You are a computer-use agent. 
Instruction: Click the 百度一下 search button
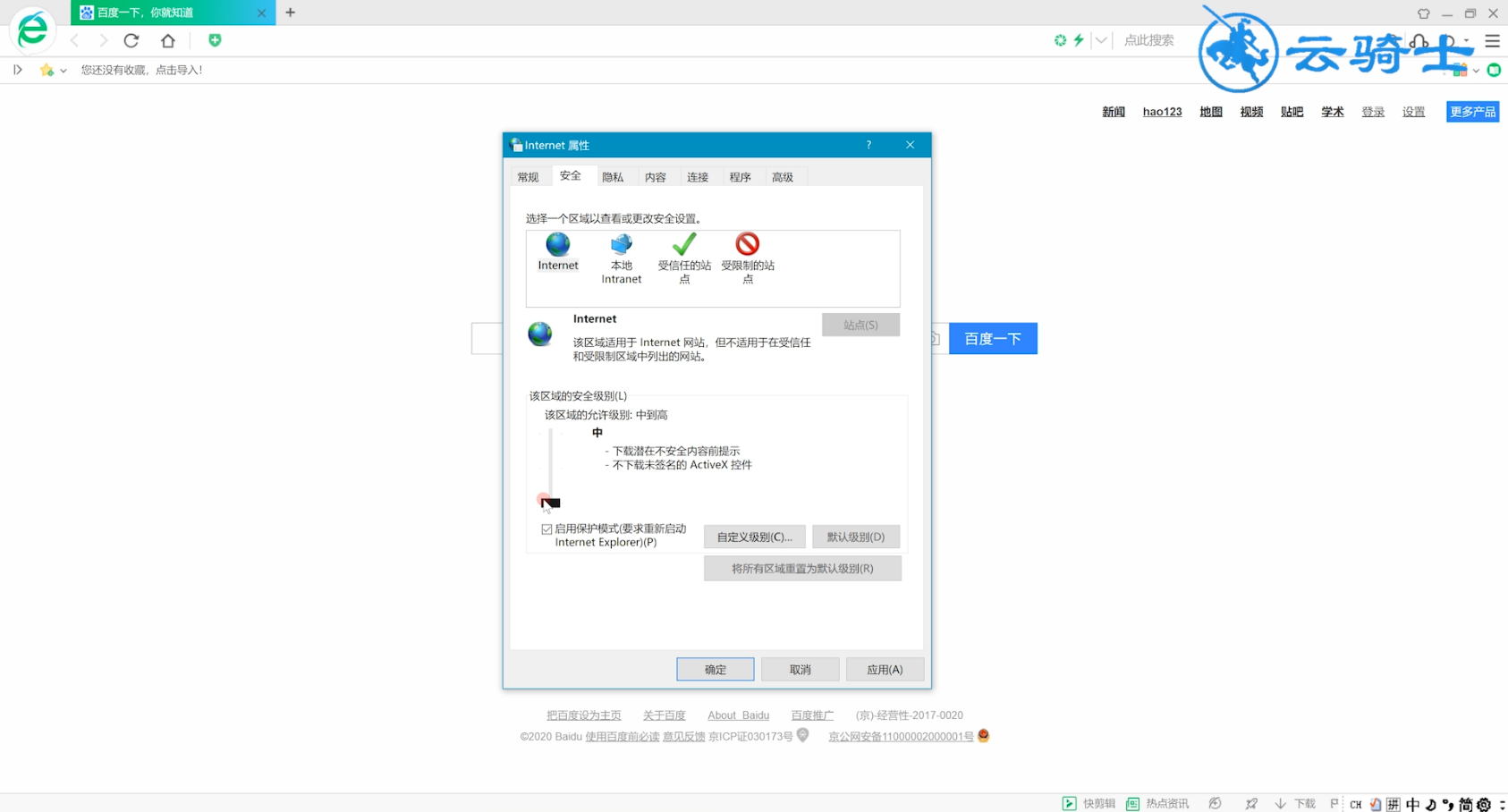993,338
